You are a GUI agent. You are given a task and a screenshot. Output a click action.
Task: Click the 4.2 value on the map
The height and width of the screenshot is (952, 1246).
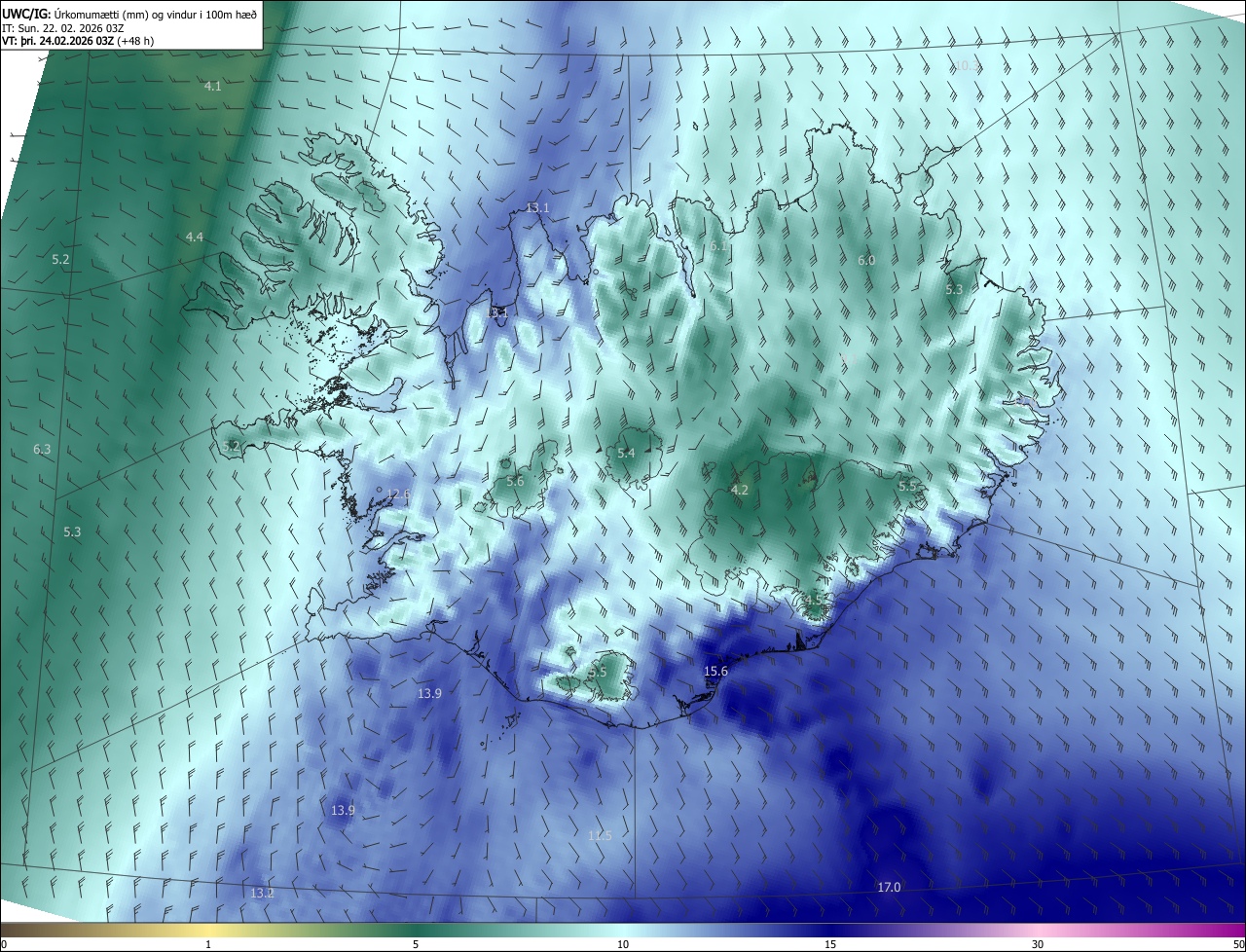pyautogui.click(x=740, y=490)
